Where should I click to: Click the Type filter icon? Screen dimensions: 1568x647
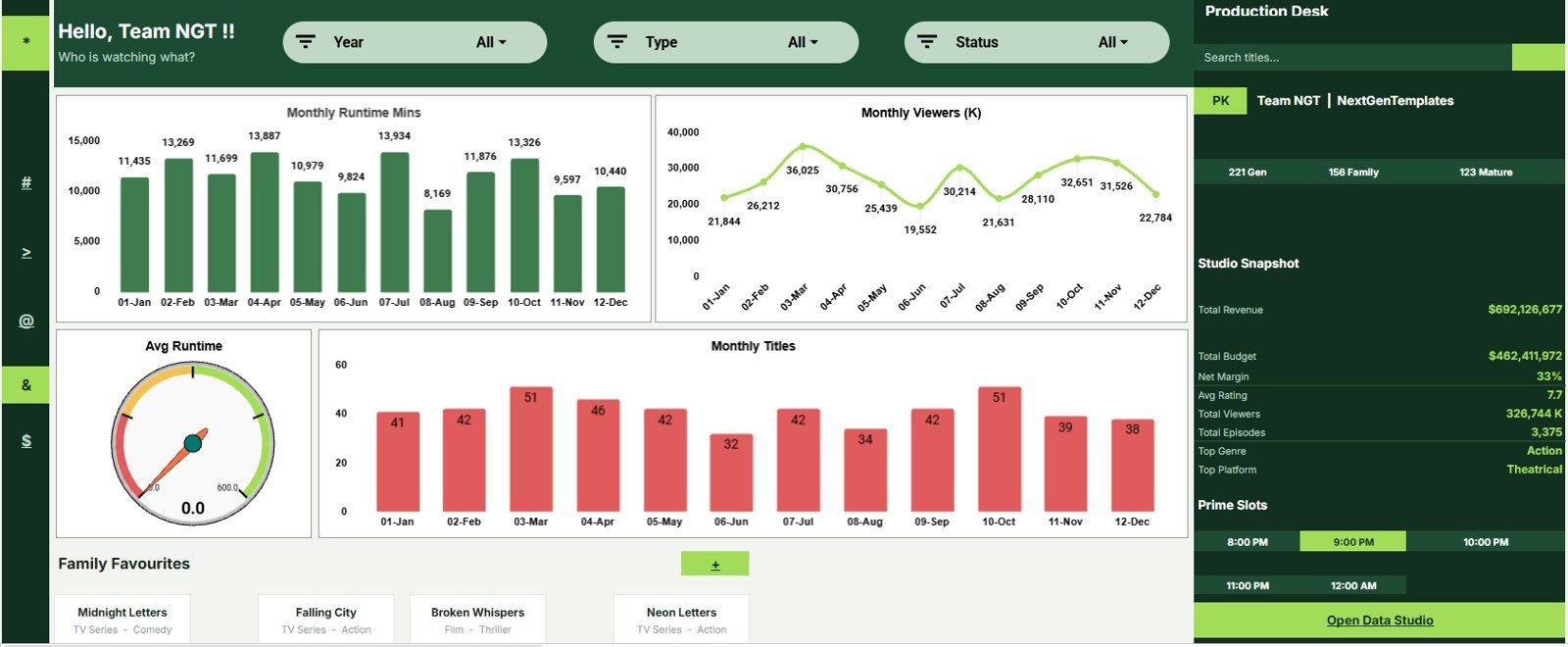[x=617, y=42]
